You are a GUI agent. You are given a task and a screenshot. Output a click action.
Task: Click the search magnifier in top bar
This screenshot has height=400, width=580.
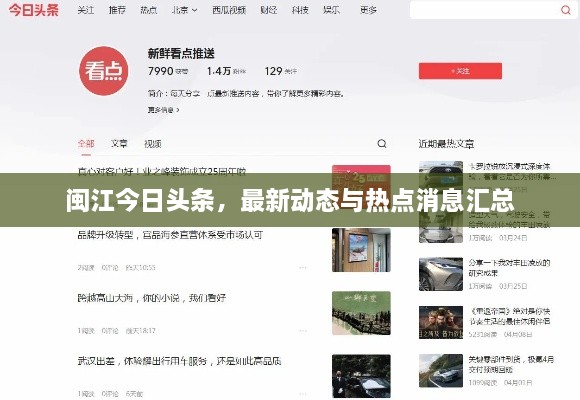(x=566, y=10)
